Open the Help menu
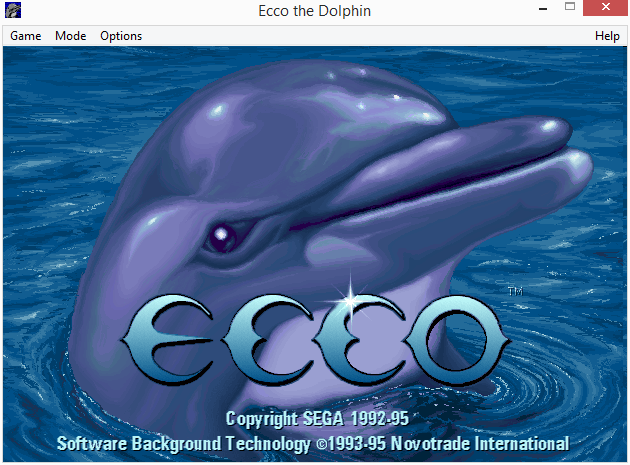630x465 pixels. click(x=607, y=36)
